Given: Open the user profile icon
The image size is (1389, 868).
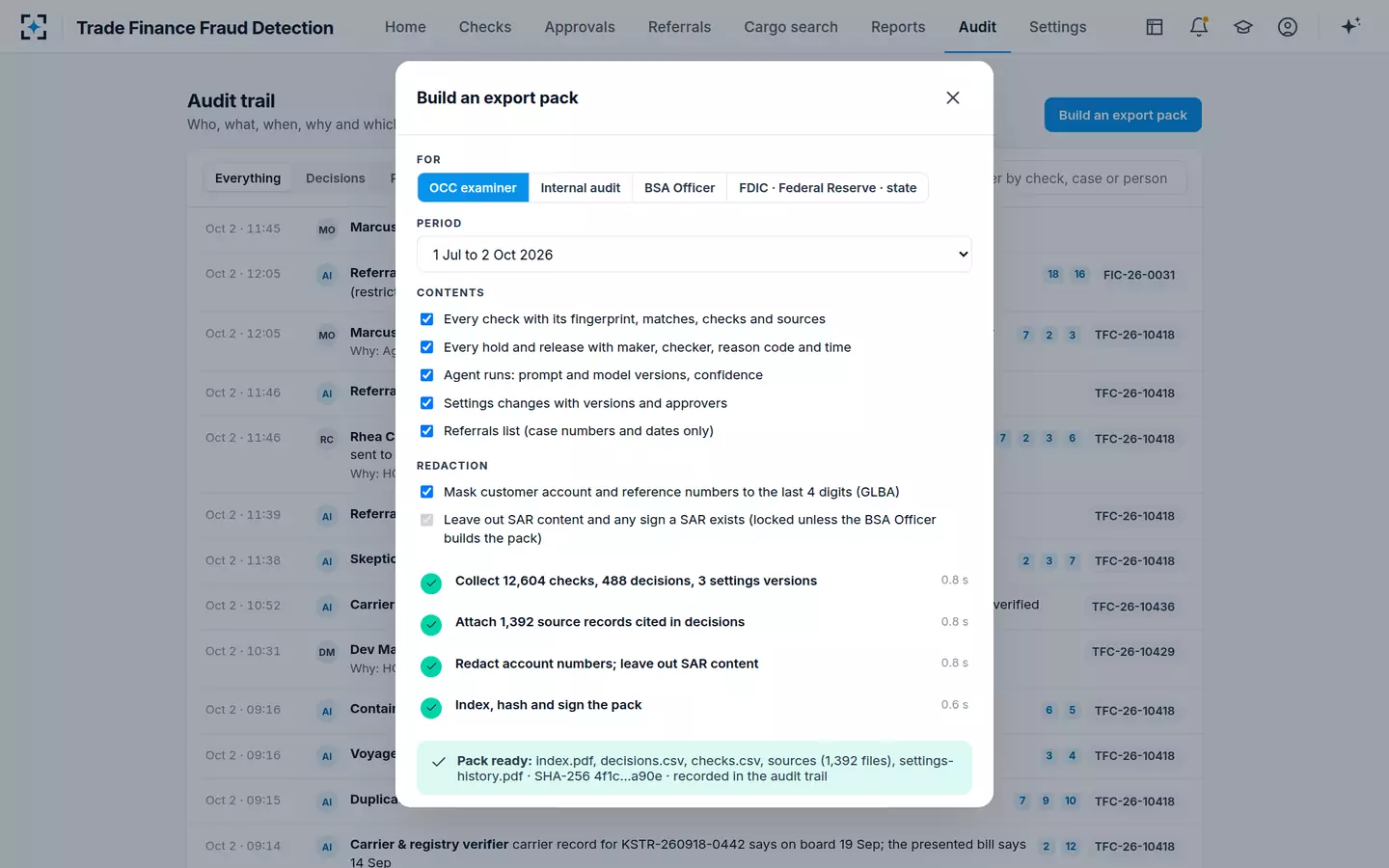Looking at the screenshot, I should pos(1288,27).
